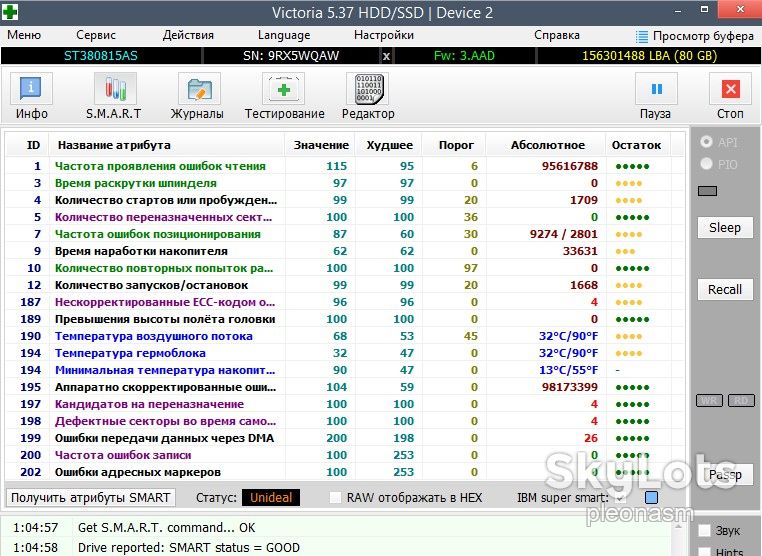The width and height of the screenshot is (762, 556).
Task: Click the green cross app icon in title bar
Action: [x=10, y=12]
